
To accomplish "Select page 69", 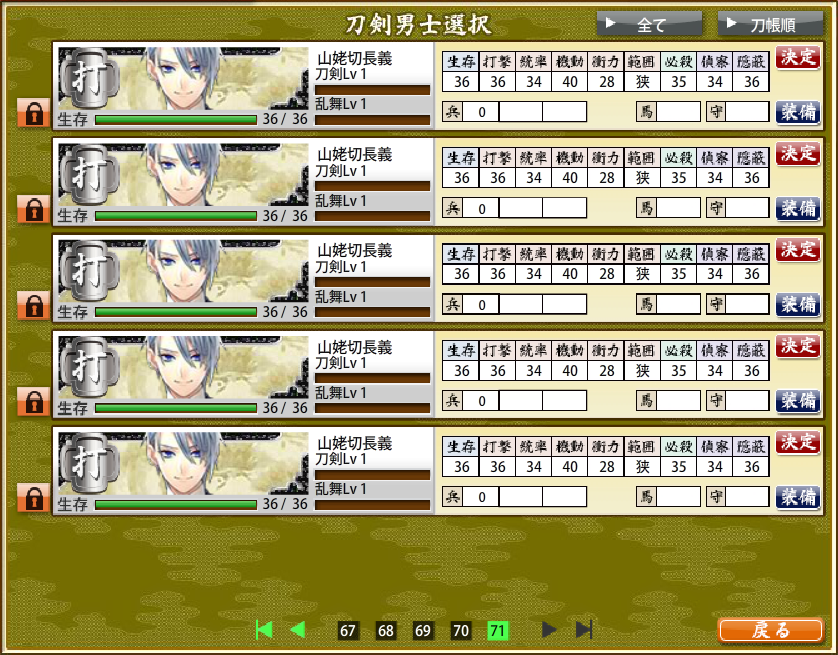I will coord(423,631).
